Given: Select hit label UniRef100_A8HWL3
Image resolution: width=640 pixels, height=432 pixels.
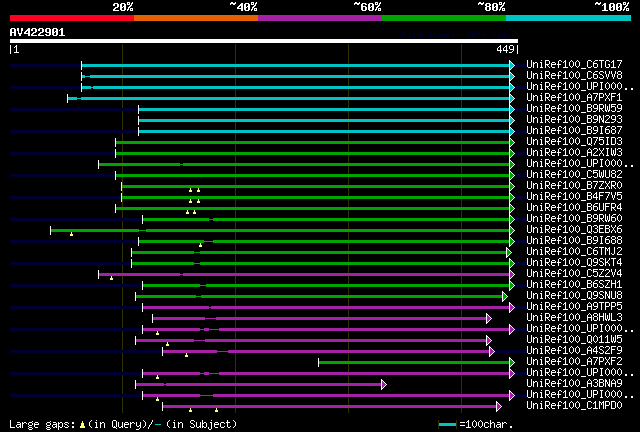Looking at the screenshot, I should click(574, 318).
